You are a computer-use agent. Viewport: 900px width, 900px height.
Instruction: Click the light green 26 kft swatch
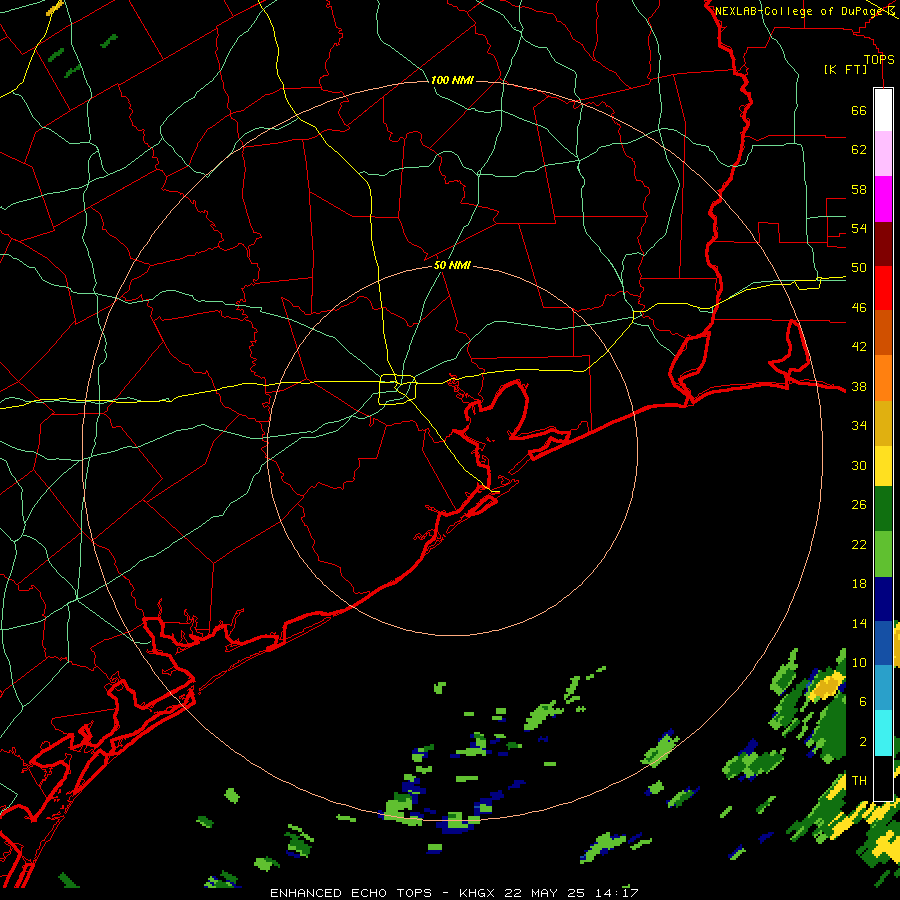(883, 554)
